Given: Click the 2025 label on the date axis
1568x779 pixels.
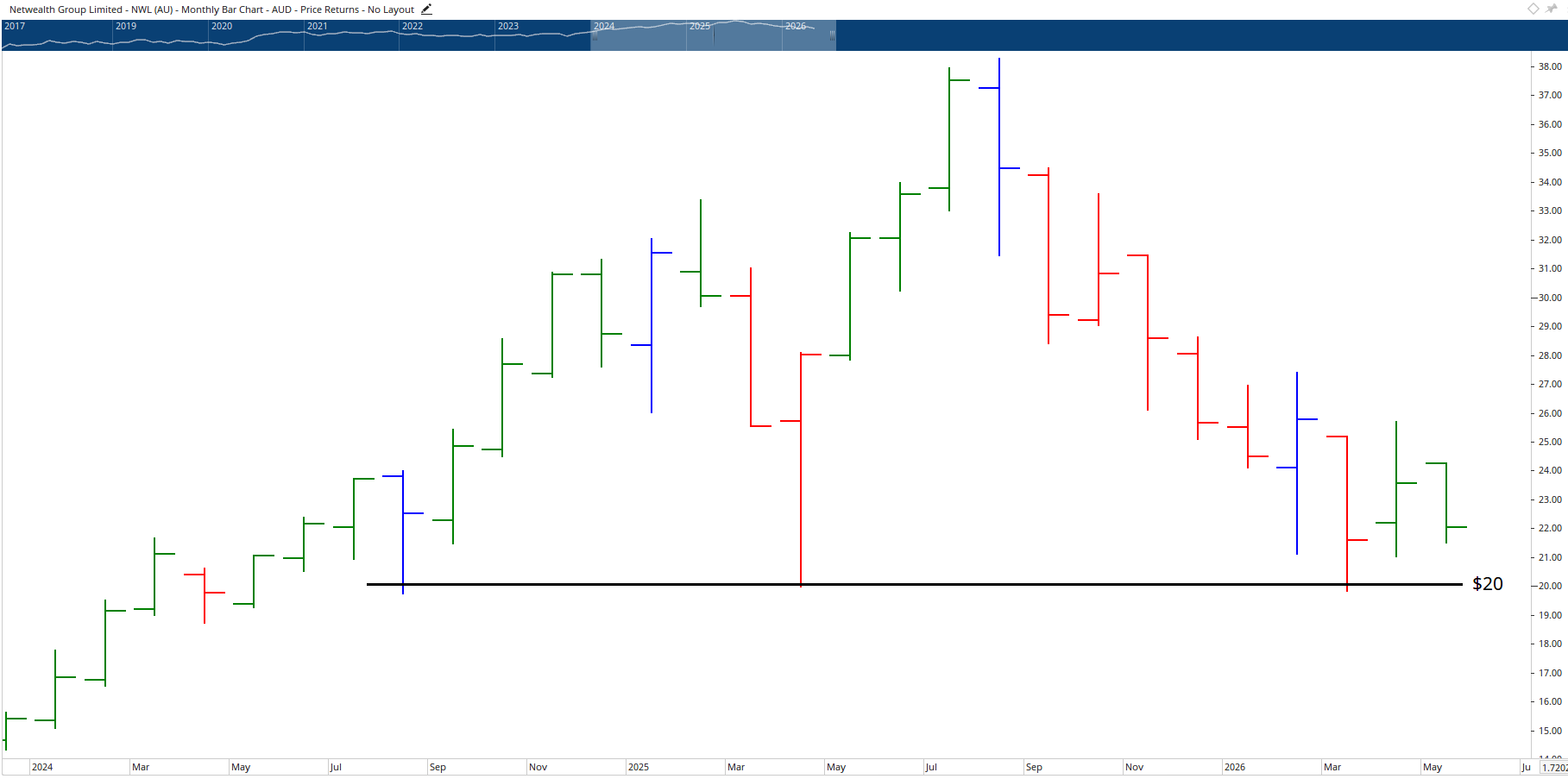Looking at the screenshot, I should pyautogui.click(x=639, y=767).
